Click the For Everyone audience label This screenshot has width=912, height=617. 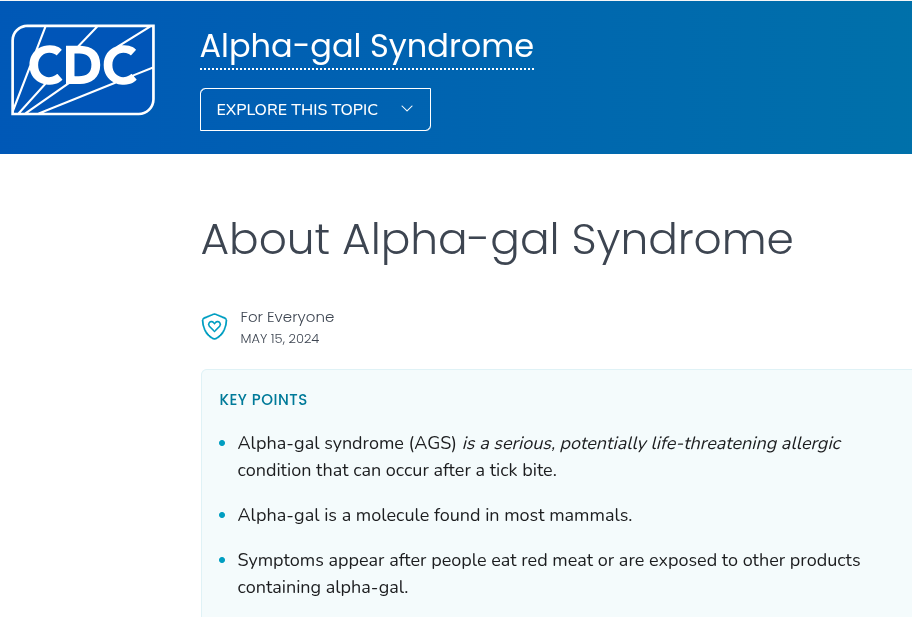[x=287, y=317]
